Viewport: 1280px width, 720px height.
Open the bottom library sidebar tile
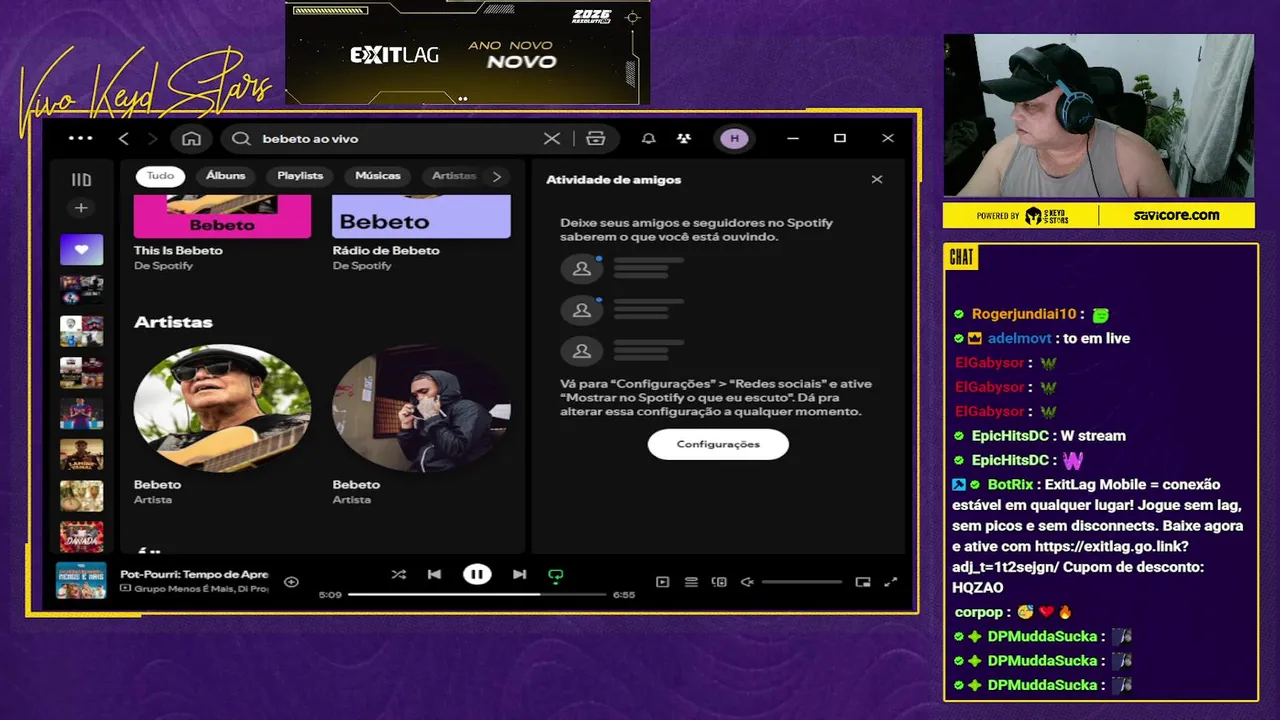point(81,537)
